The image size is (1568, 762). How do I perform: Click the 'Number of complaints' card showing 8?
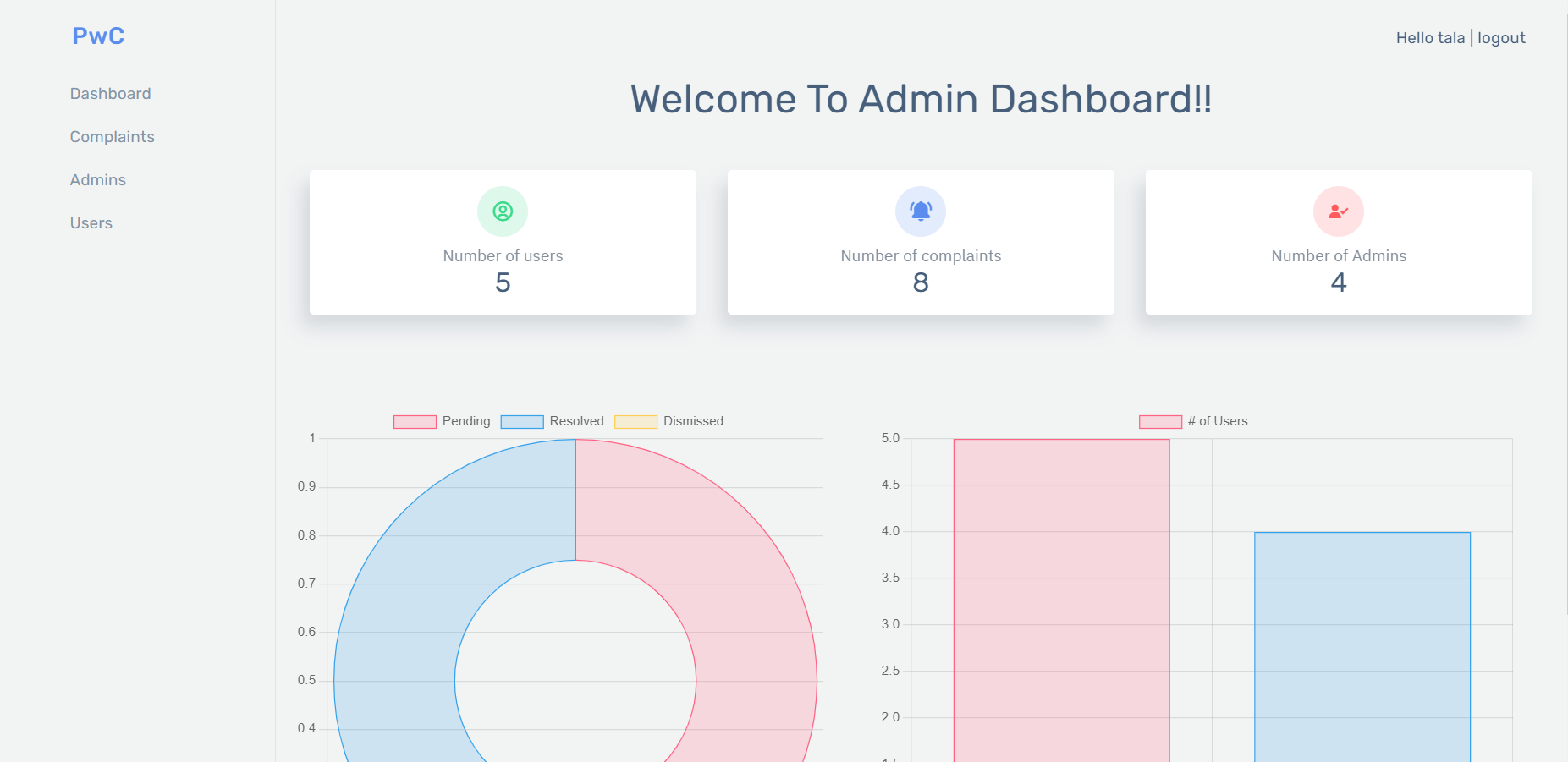921,243
